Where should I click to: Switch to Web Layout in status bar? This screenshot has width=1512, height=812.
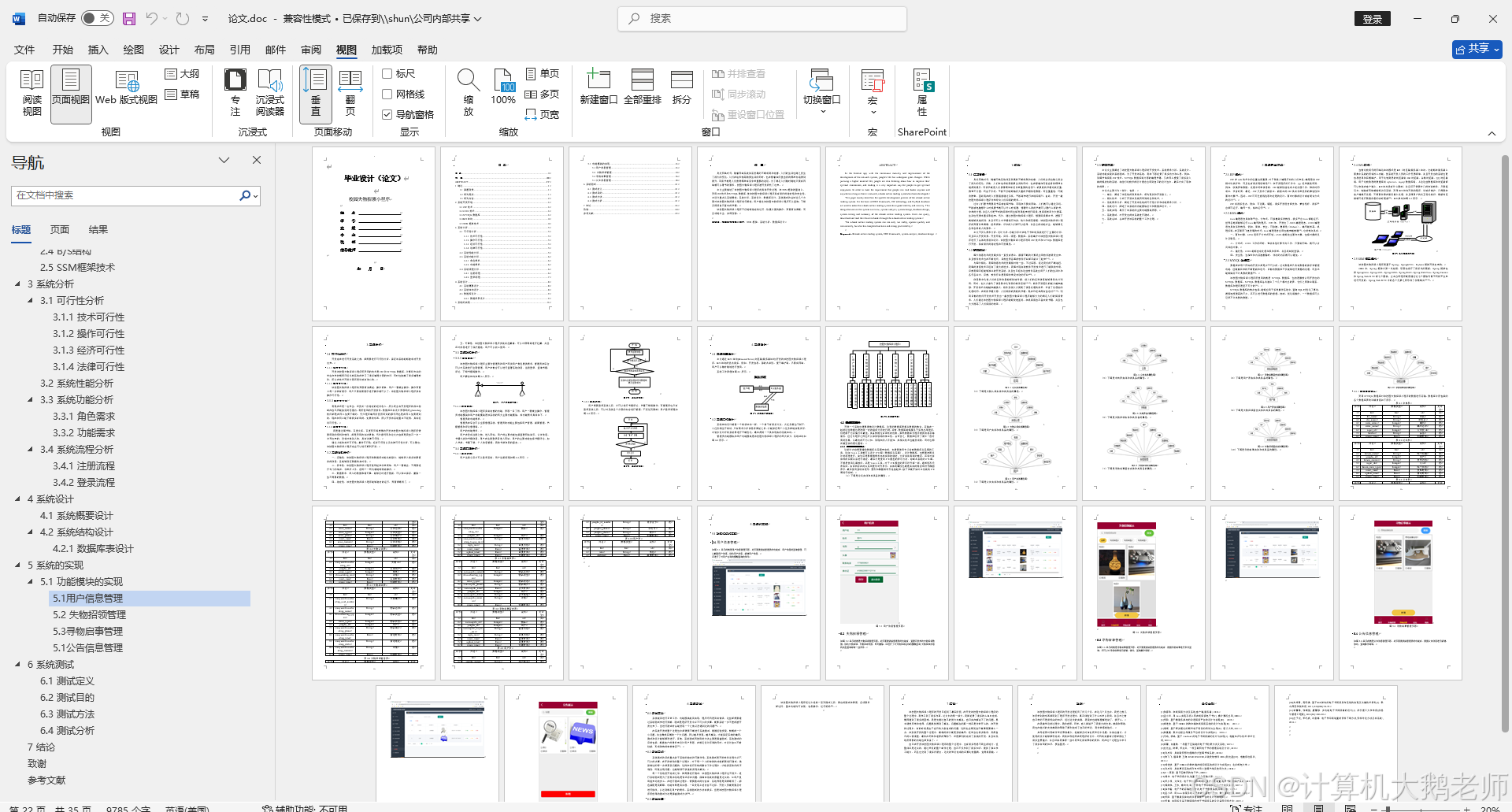pyautogui.click(x=1350, y=807)
